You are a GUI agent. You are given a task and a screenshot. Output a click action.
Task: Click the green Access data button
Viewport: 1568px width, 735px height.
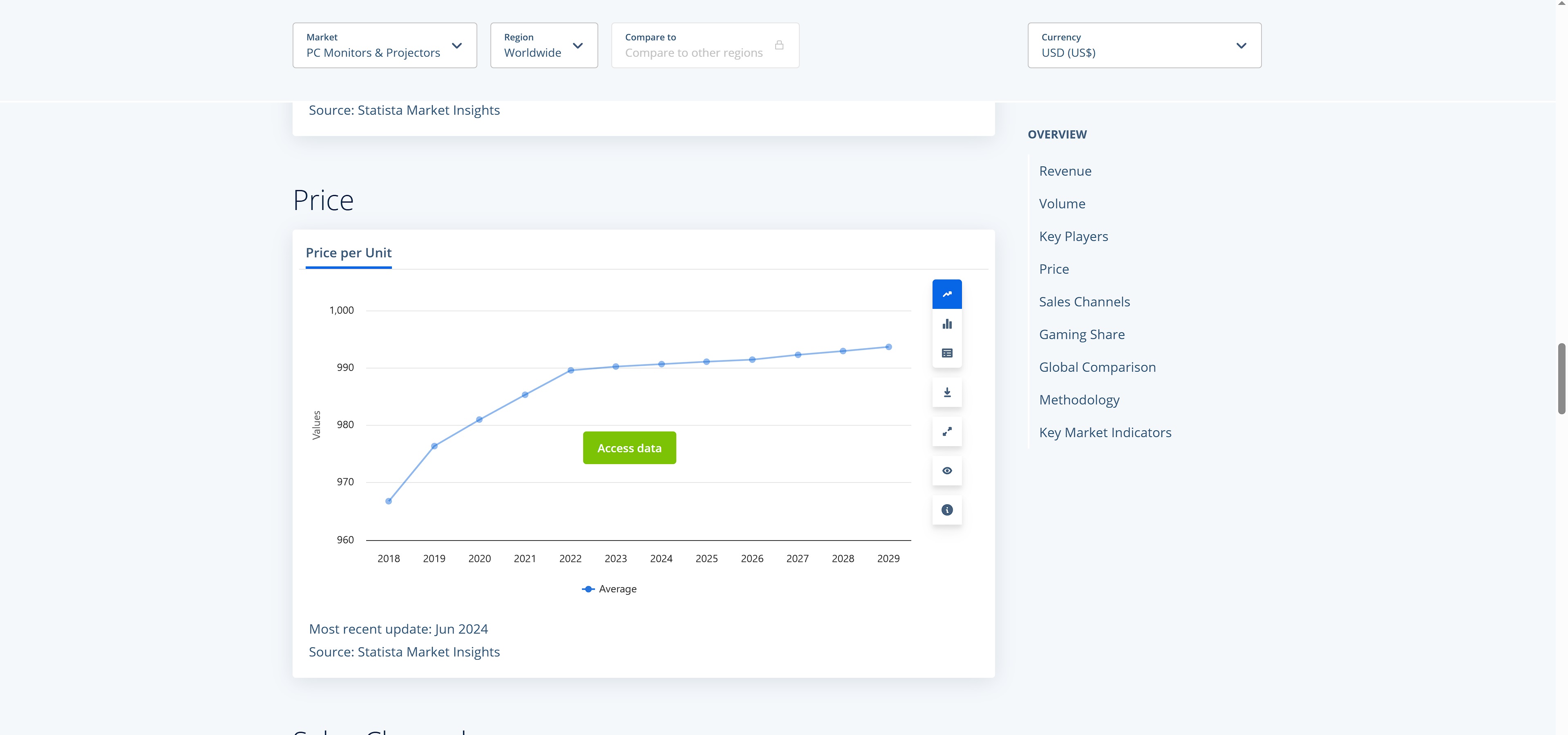point(629,448)
